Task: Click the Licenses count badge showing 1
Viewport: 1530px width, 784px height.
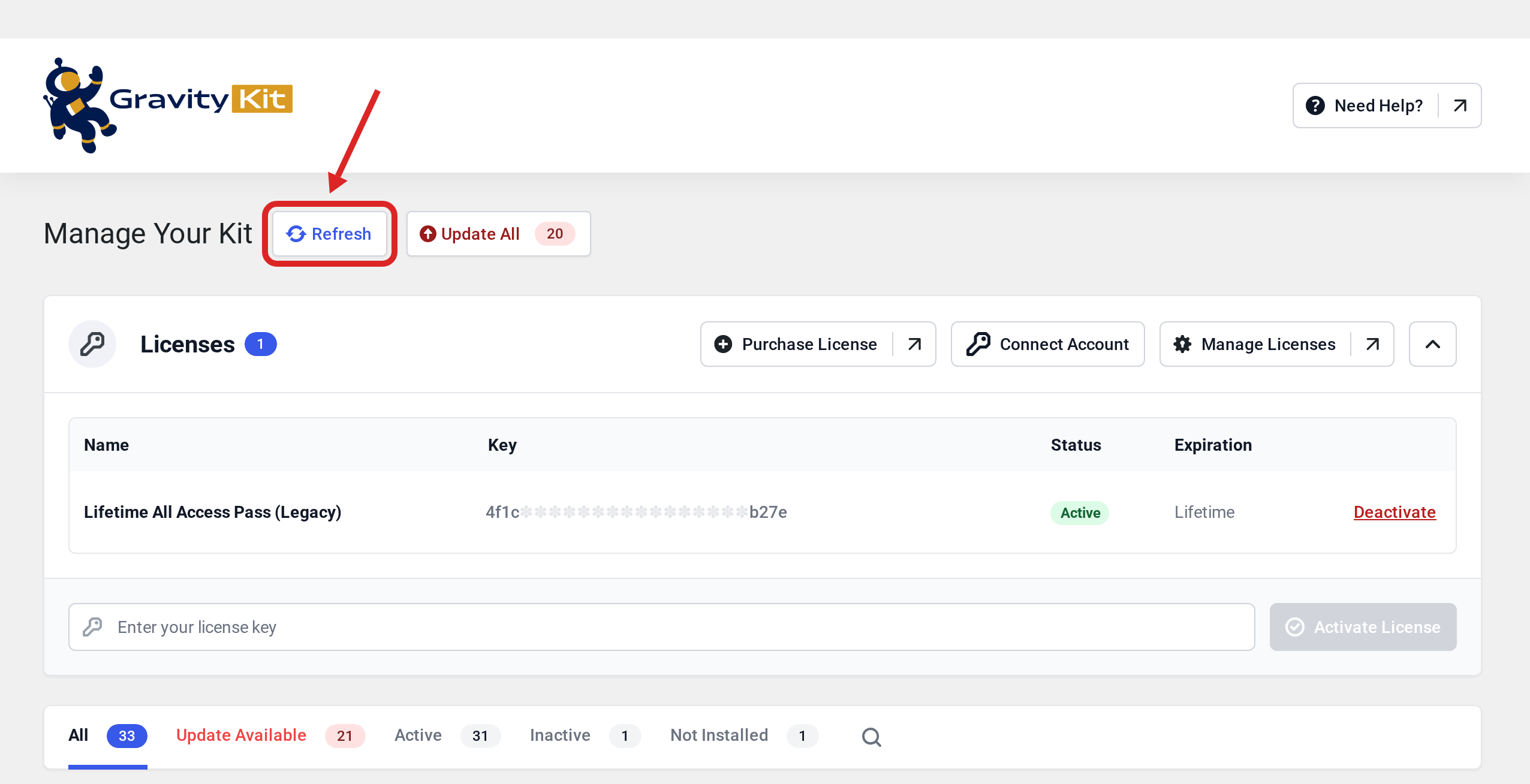Action: (x=260, y=344)
